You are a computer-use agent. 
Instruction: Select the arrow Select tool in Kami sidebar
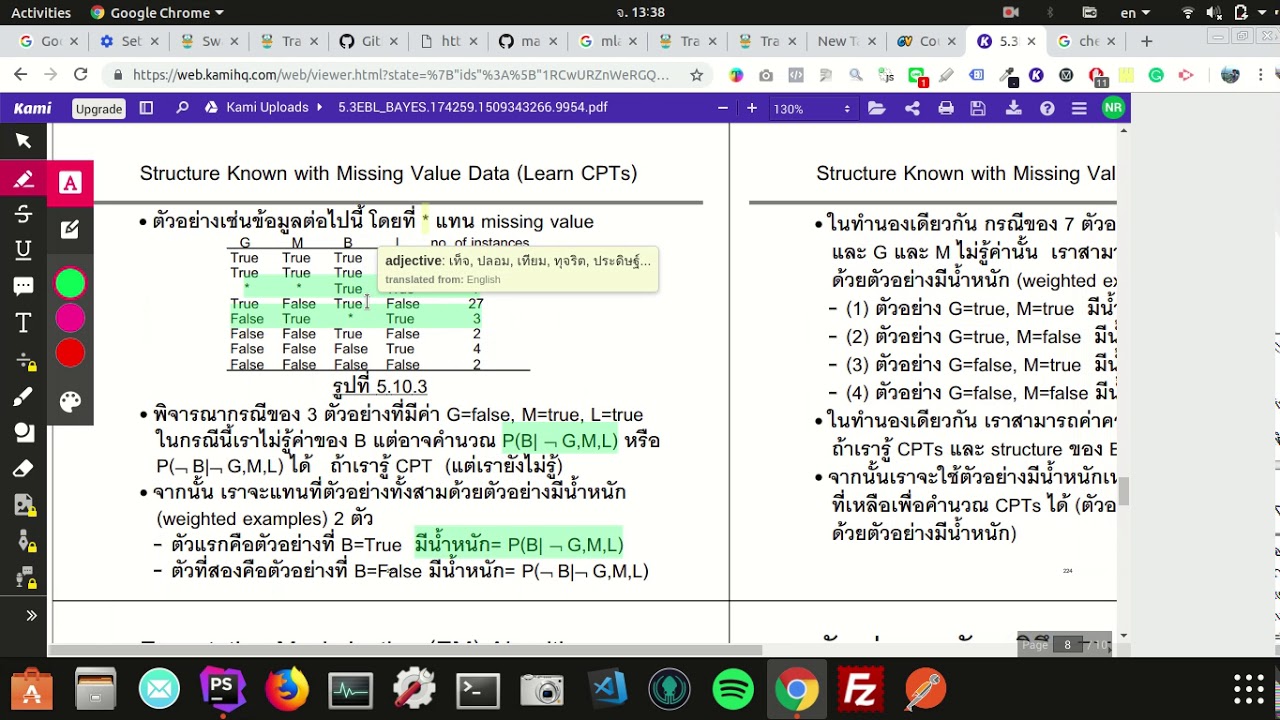[x=24, y=141]
